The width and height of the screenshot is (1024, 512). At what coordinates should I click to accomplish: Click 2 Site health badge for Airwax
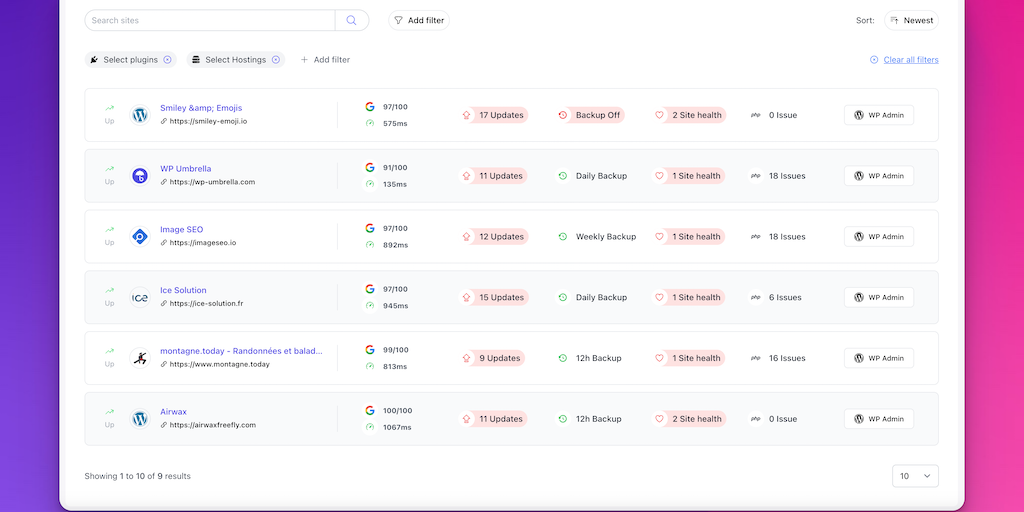click(690, 419)
